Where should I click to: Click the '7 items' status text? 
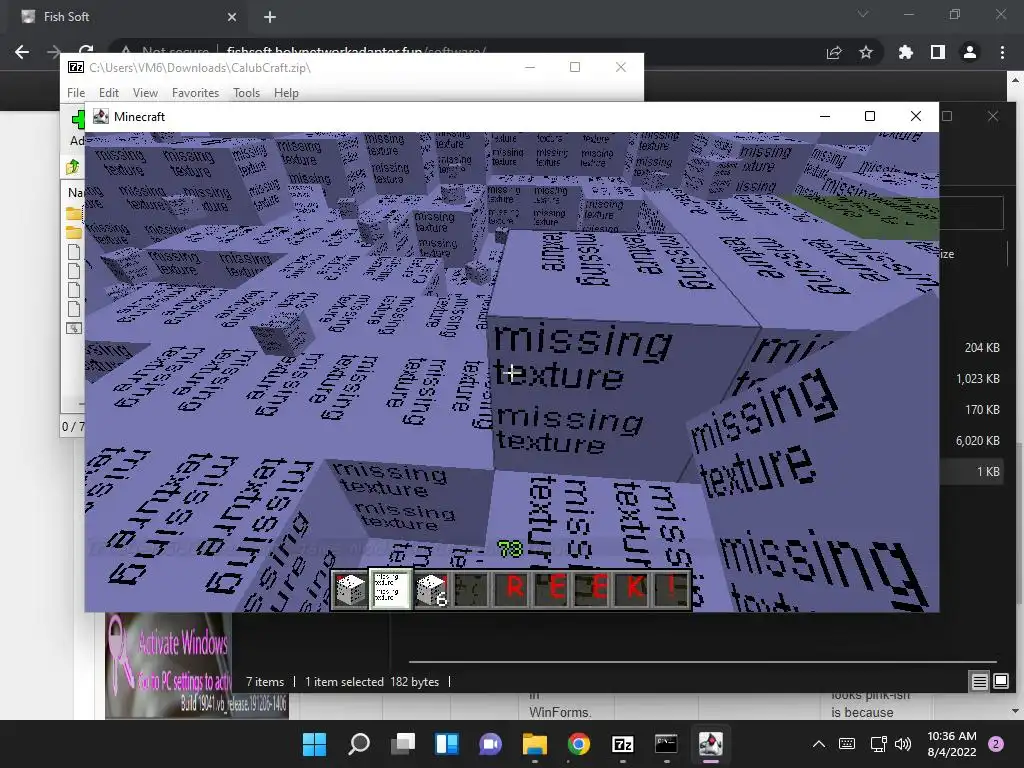coord(265,682)
